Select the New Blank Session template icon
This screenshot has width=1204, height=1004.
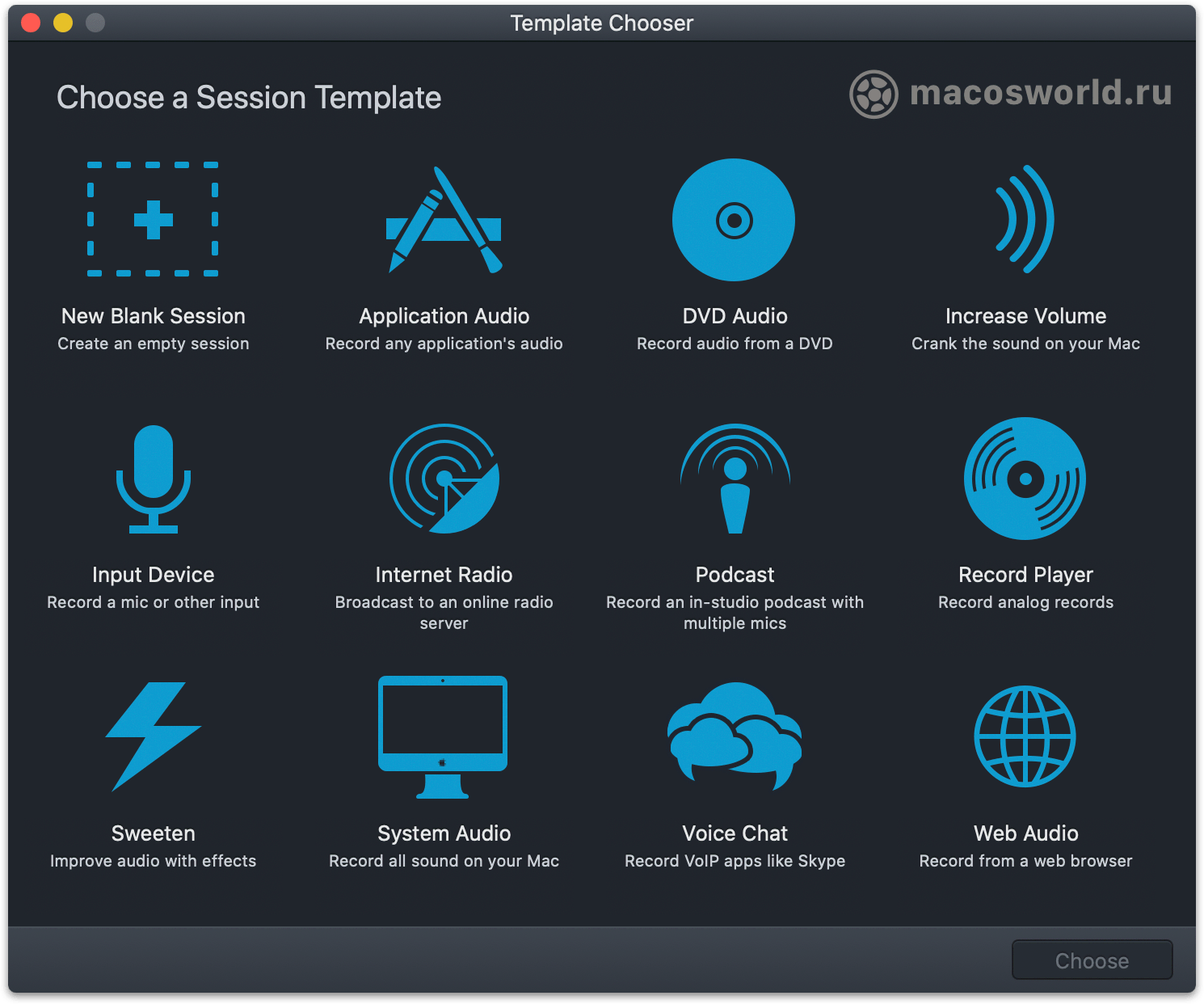153,220
